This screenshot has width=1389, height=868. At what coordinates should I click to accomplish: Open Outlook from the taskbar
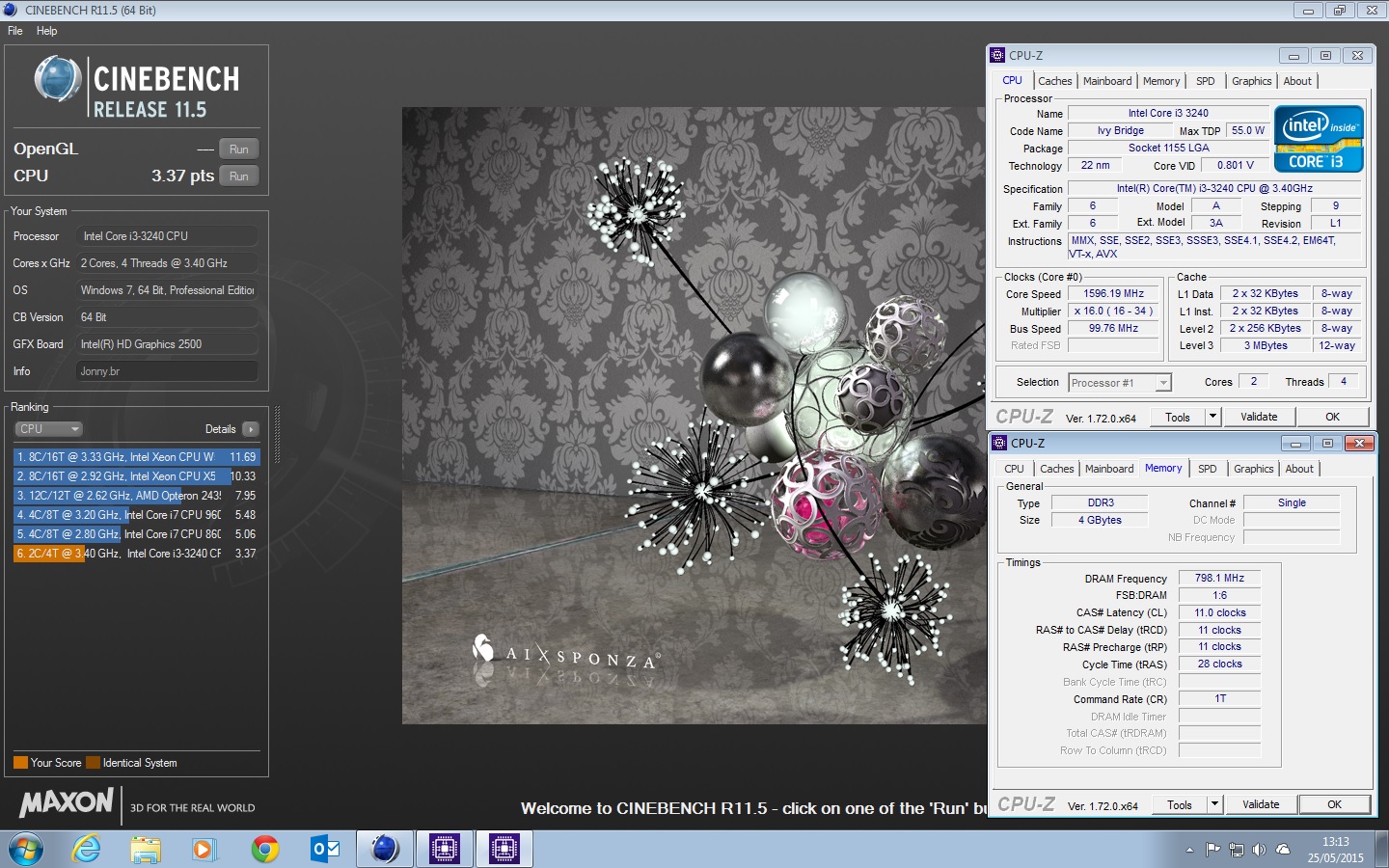[x=325, y=850]
